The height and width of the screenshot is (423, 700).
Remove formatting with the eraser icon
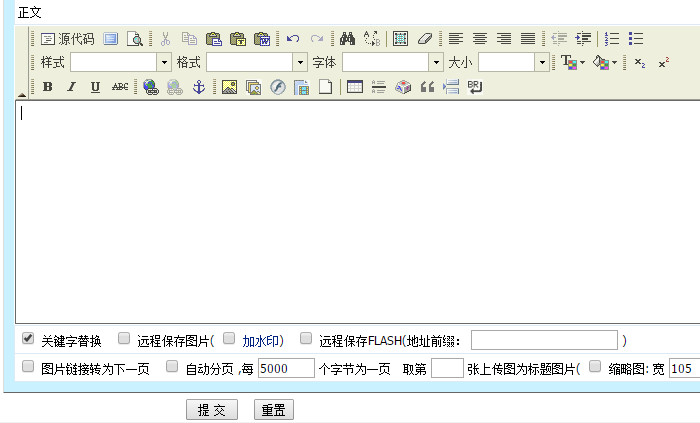(425, 39)
